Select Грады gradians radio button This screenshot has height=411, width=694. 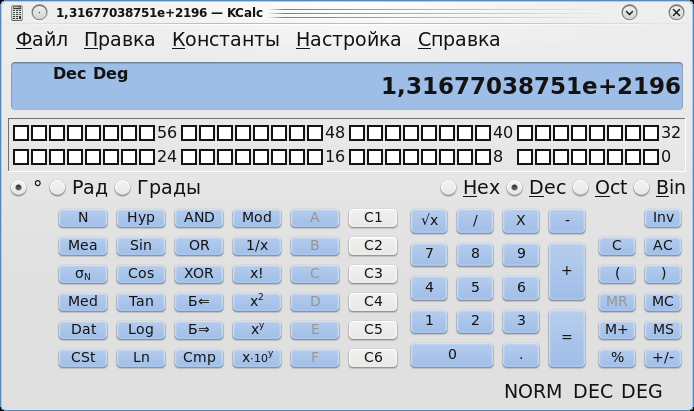tap(123, 188)
